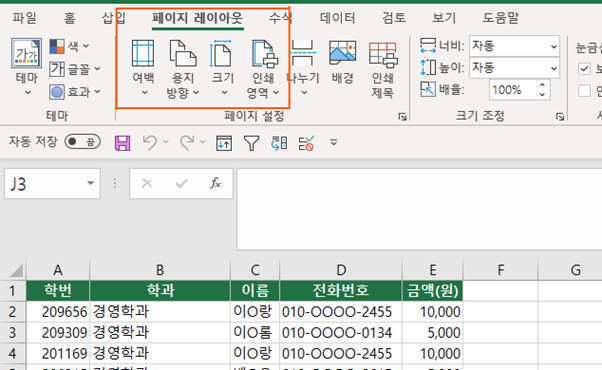The image size is (602, 370).
Task: Open the 페이지 설정 dialog launcher
Action: tap(402, 117)
